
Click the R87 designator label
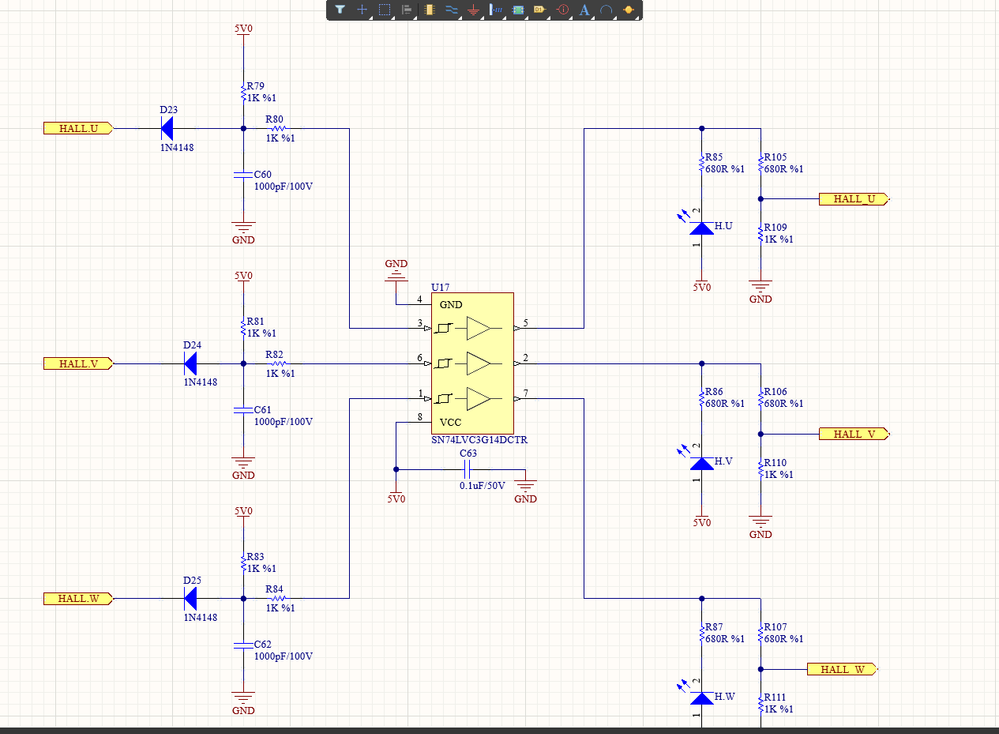click(714, 628)
